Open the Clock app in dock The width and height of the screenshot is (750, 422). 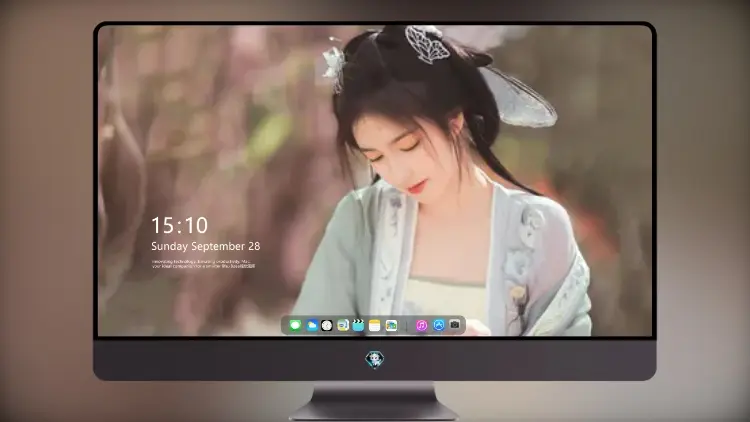click(327, 325)
